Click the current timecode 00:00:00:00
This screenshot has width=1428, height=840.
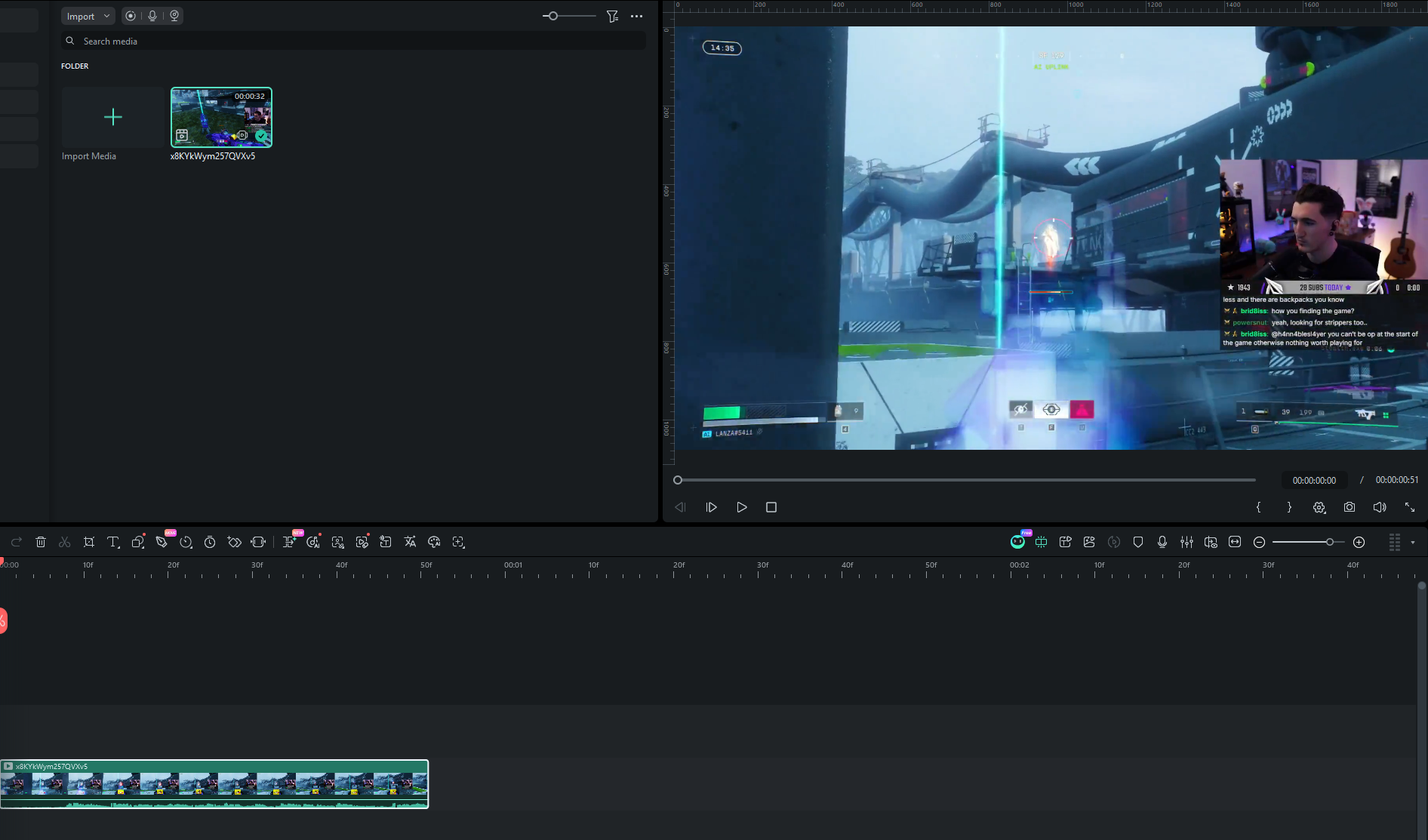tap(1314, 480)
